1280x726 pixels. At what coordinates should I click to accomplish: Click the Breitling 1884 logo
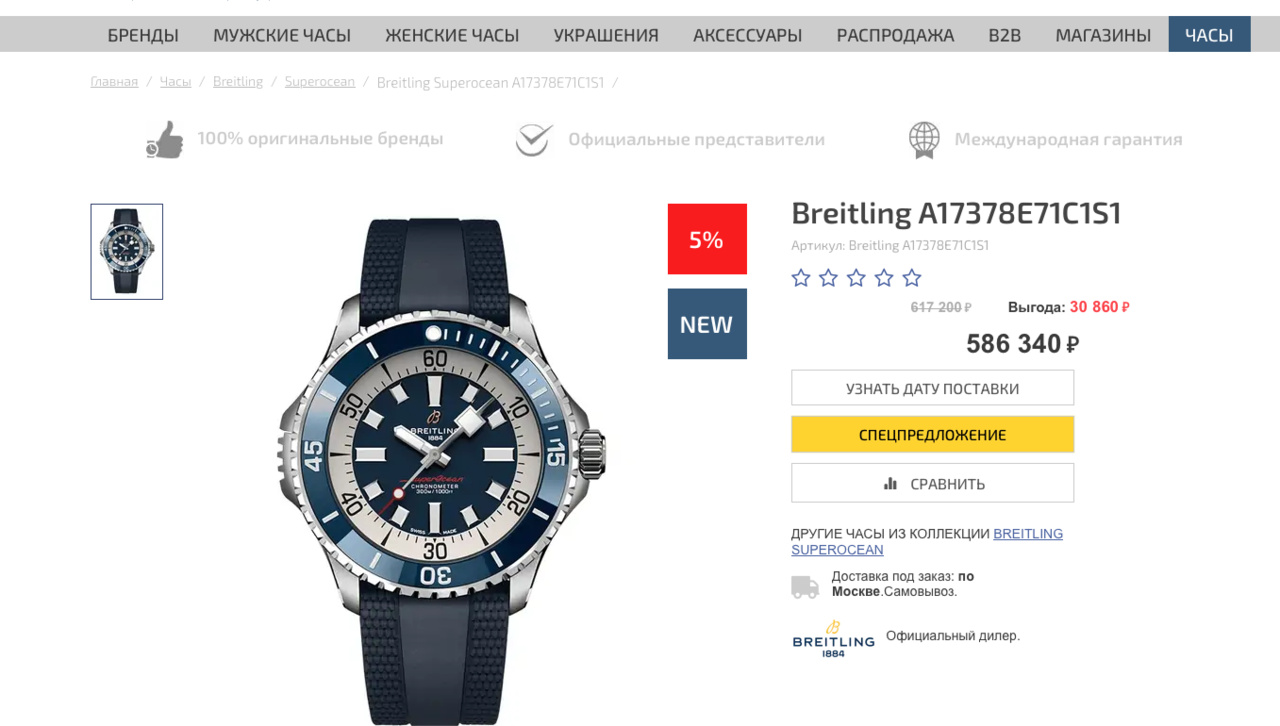[833, 638]
